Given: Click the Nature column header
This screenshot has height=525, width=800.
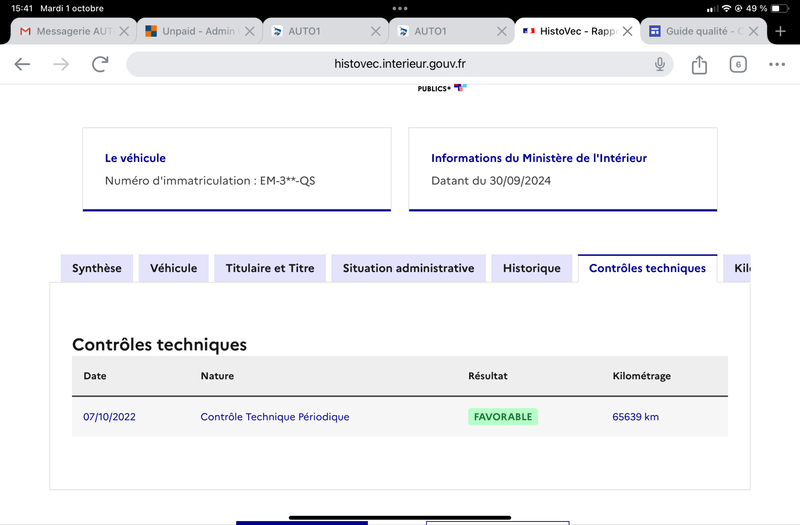Looking at the screenshot, I should click(x=217, y=376).
